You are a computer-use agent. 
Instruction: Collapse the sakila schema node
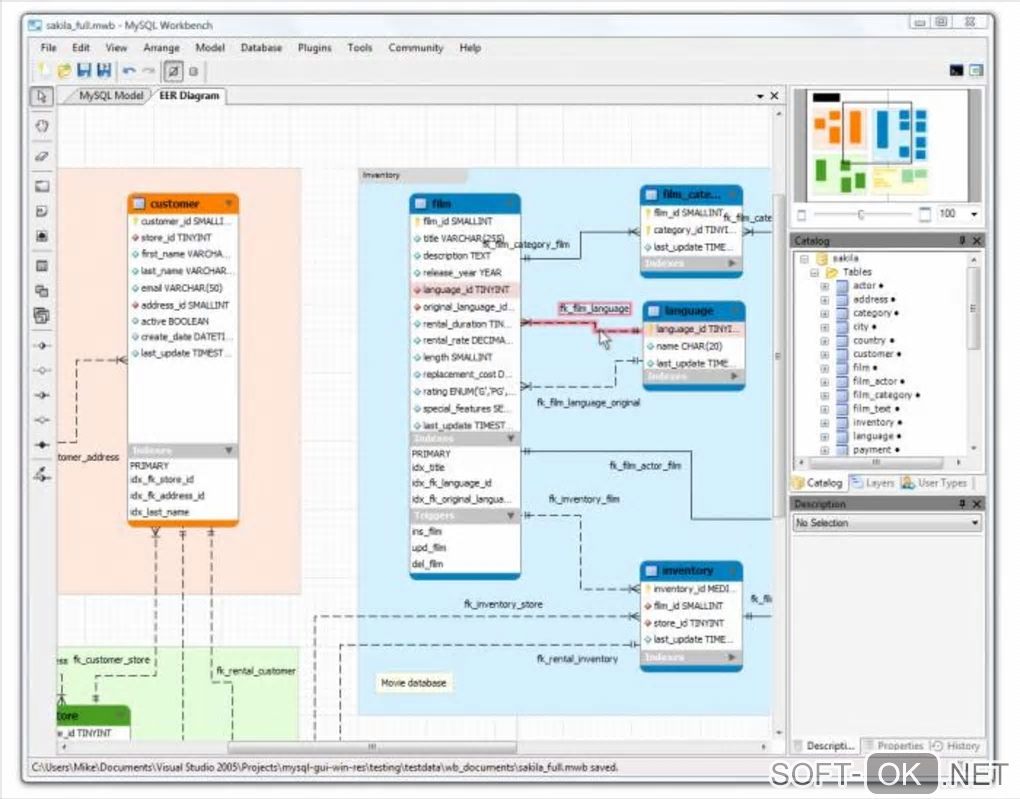point(805,259)
